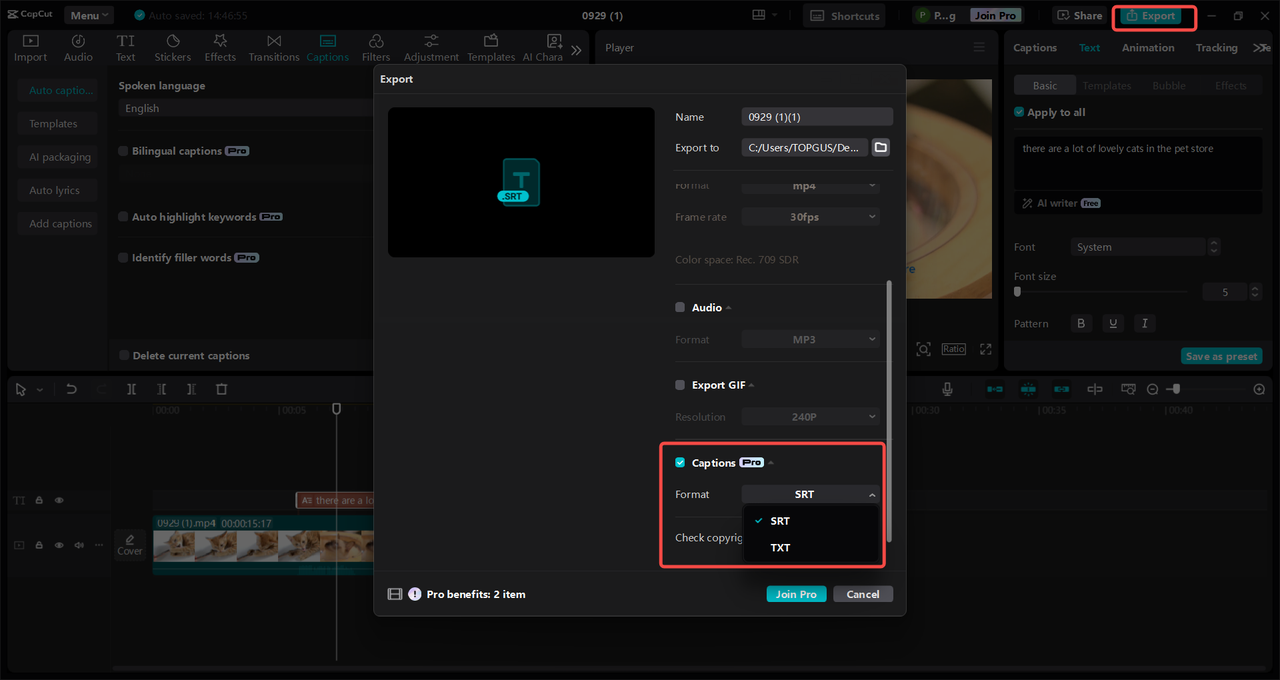Open video track more options dots
1280x680 pixels.
tap(98, 545)
